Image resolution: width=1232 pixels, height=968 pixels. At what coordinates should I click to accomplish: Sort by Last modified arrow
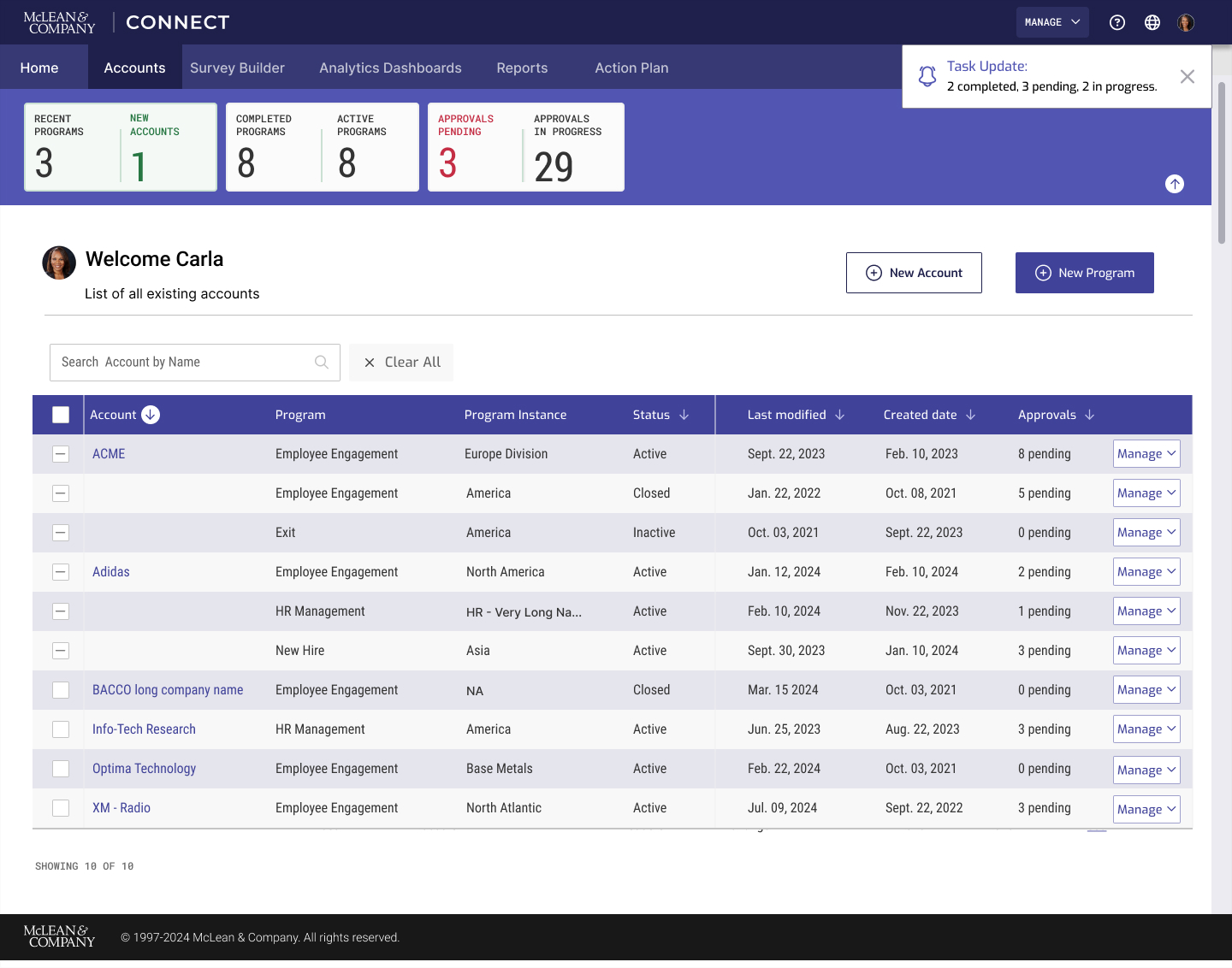[839, 415]
